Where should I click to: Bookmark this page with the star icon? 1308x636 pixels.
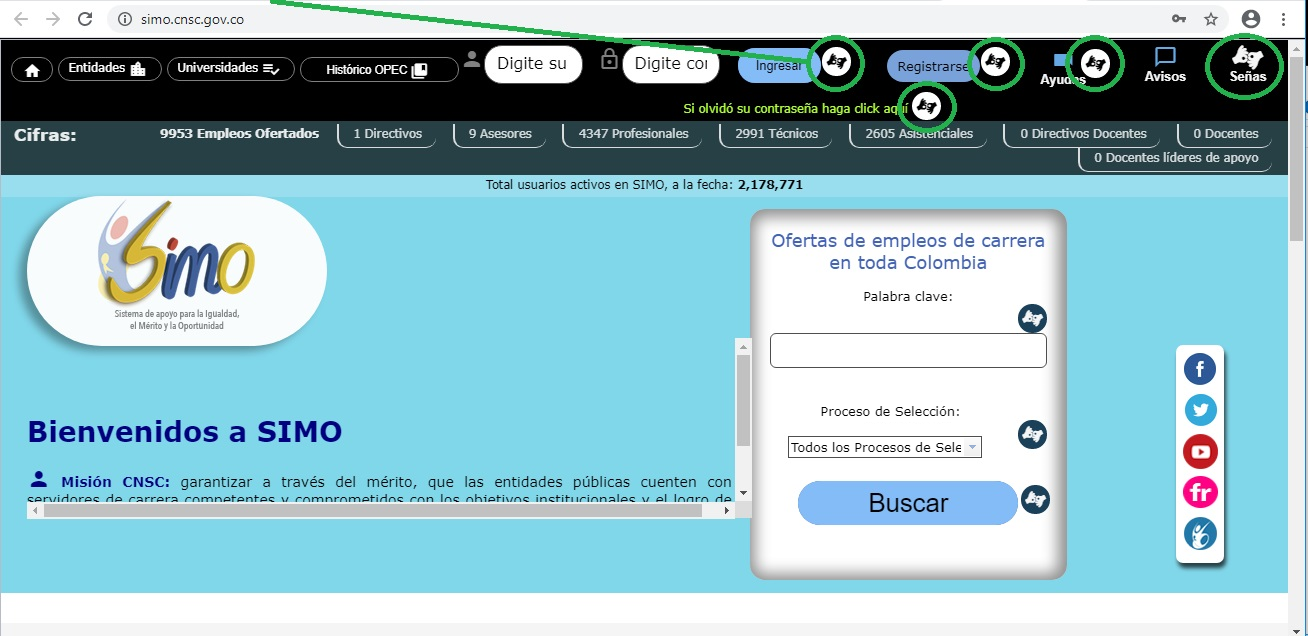coord(1211,19)
